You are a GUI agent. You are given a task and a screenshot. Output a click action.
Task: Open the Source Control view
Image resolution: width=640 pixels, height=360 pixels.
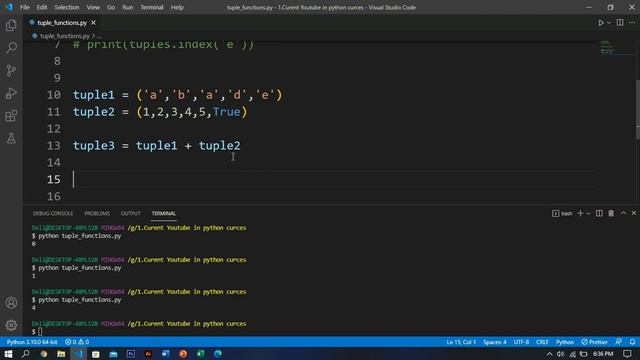tap(11, 71)
